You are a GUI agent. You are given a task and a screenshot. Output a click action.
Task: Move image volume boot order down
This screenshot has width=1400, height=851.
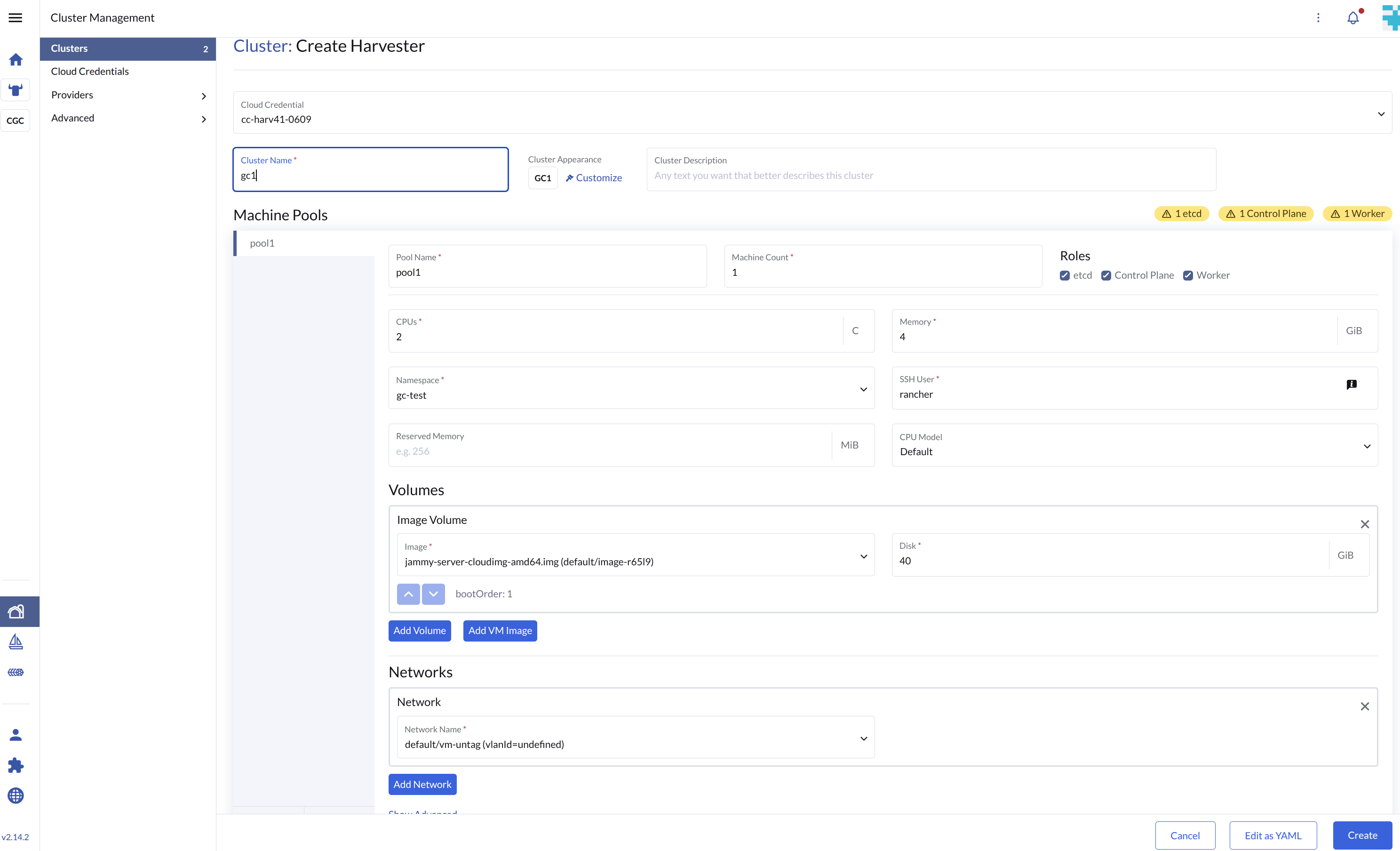click(x=434, y=594)
